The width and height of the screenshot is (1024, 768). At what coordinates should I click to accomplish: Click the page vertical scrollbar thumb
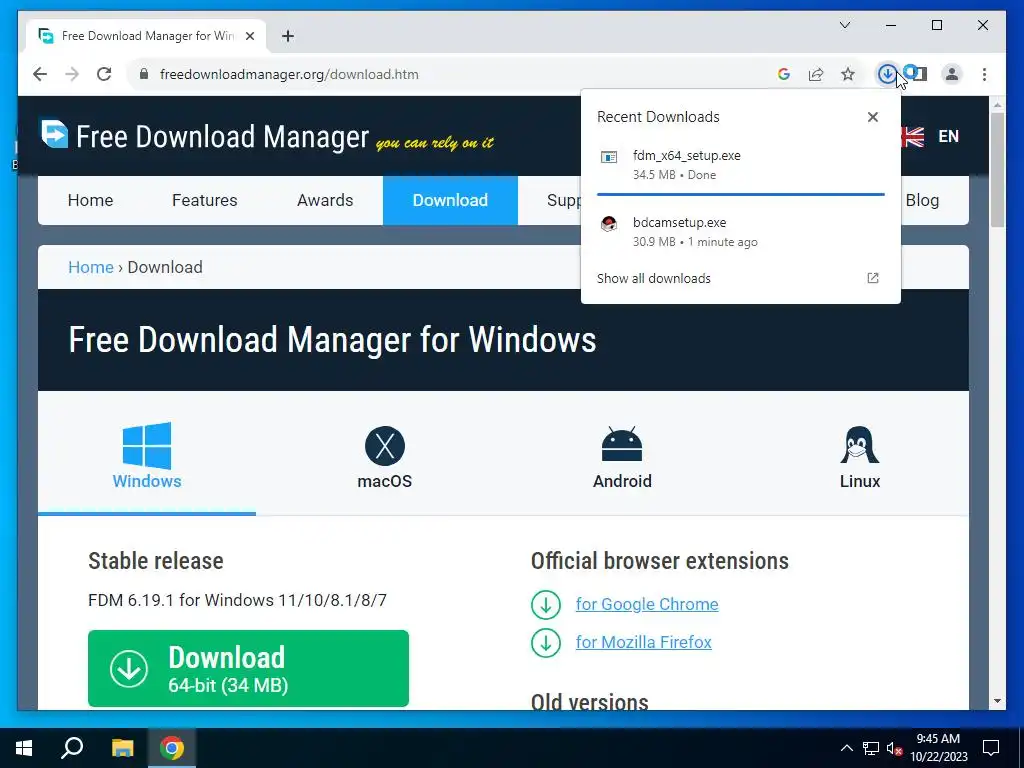(x=997, y=170)
